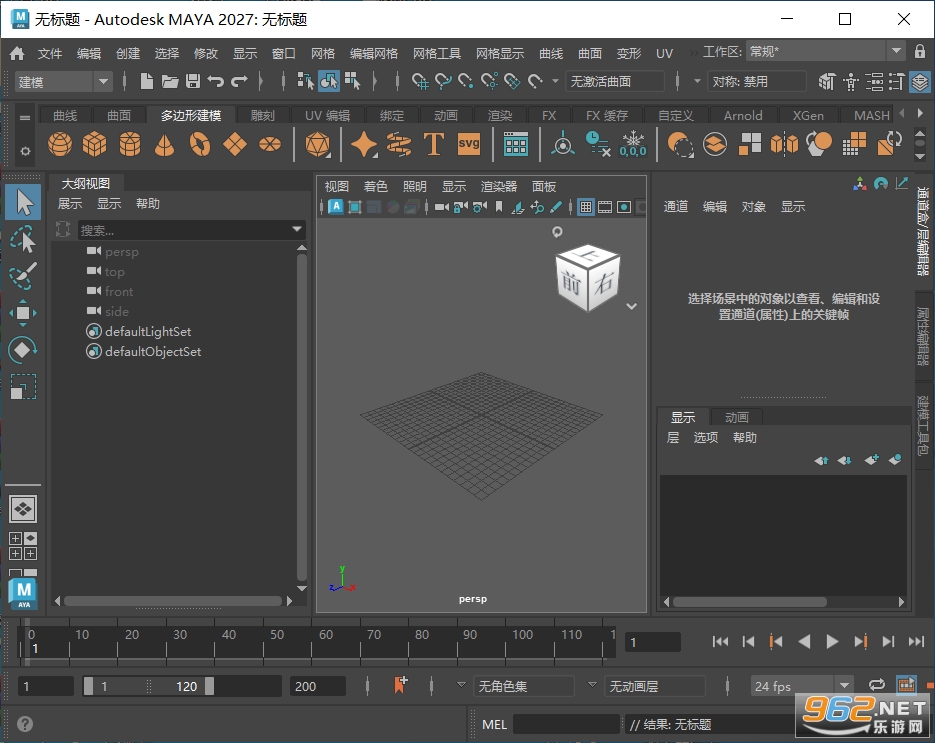The width and height of the screenshot is (935, 743).
Task: Step forward one frame
Action: click(x=888, y=642)
